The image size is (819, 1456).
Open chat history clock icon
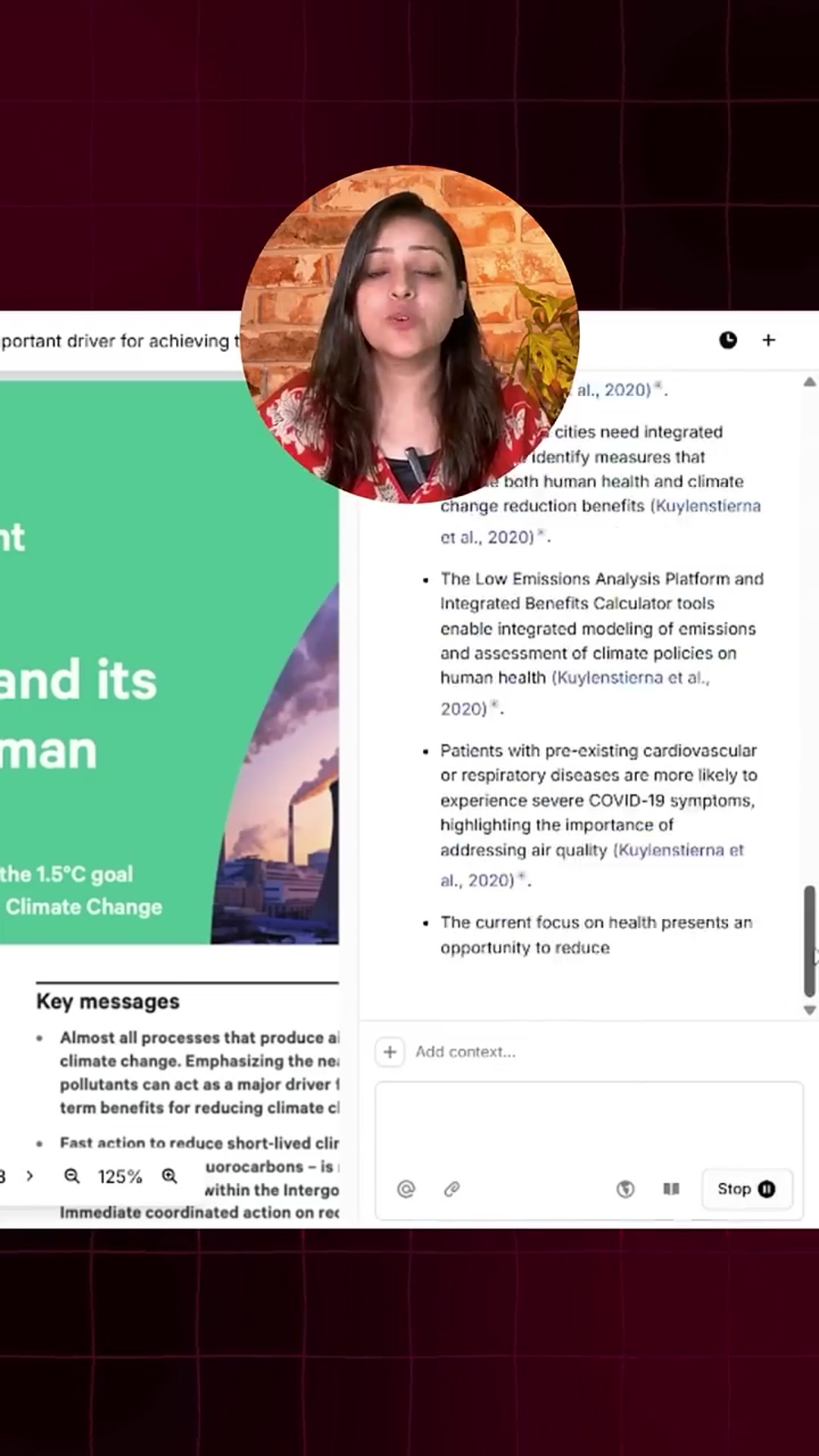[727, 340]
